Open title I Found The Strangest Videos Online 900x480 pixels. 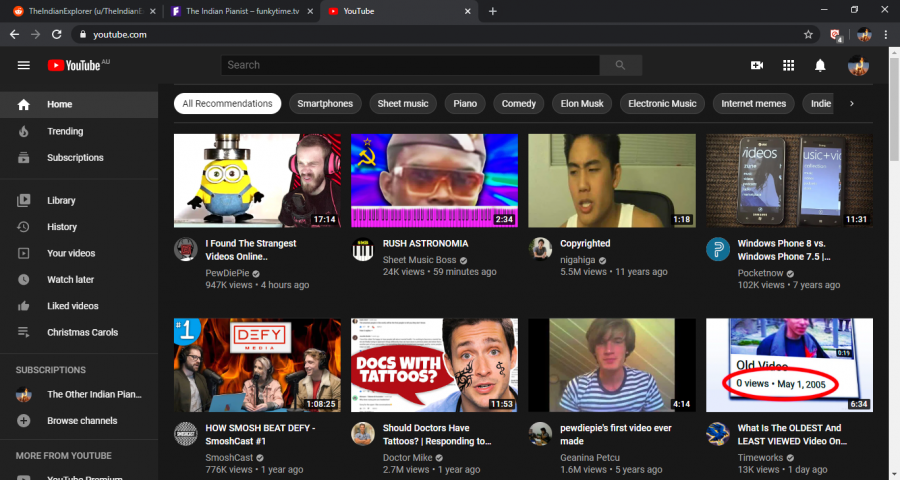point(251,250)
